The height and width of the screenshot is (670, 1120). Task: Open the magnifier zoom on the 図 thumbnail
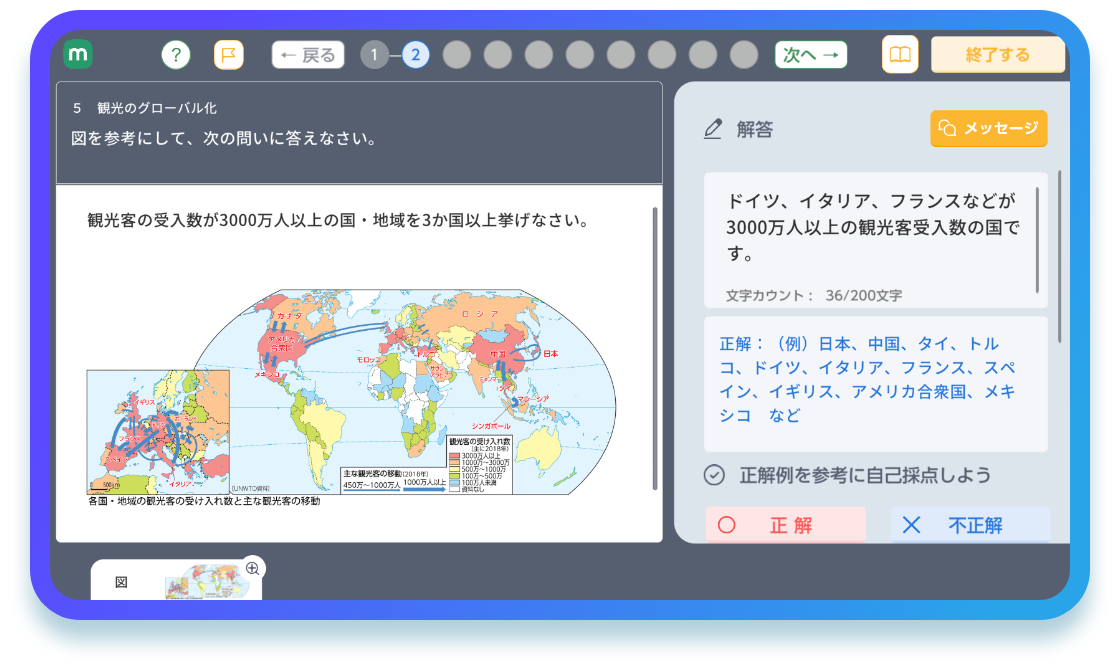pos(253,568)
